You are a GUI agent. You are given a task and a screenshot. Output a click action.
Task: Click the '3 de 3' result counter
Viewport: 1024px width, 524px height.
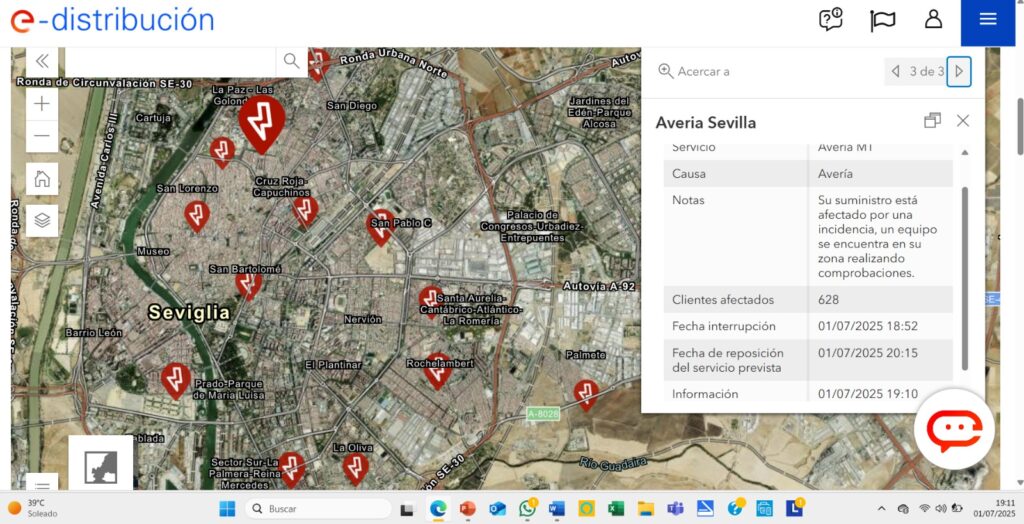pyautogui.click(x=927, y=72)
